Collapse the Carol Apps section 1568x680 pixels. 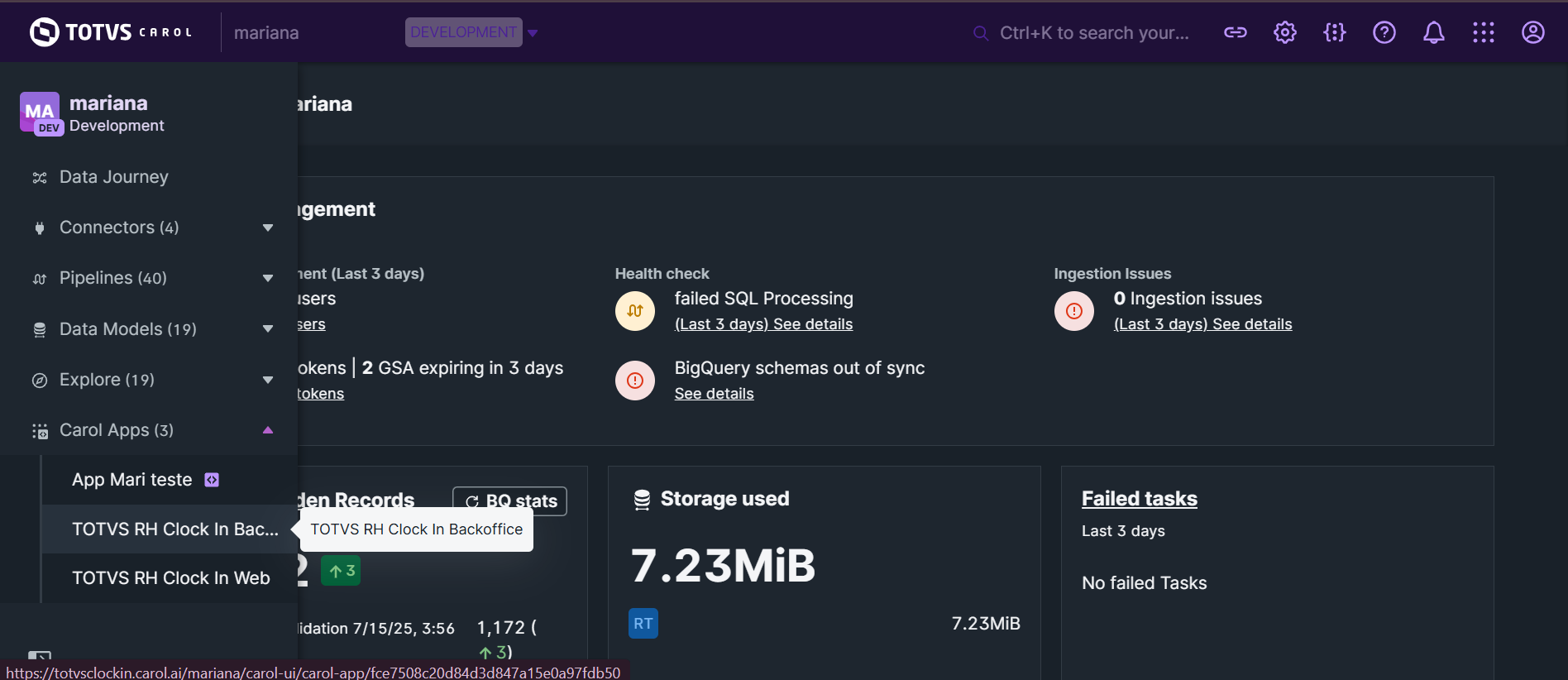click(x=267, y=430)
